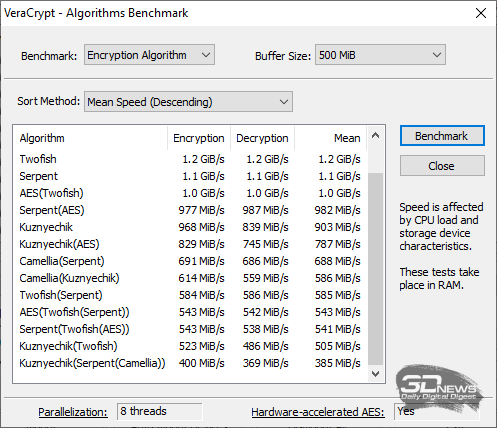Sort by the Algorithm column header

coord(91,138)
